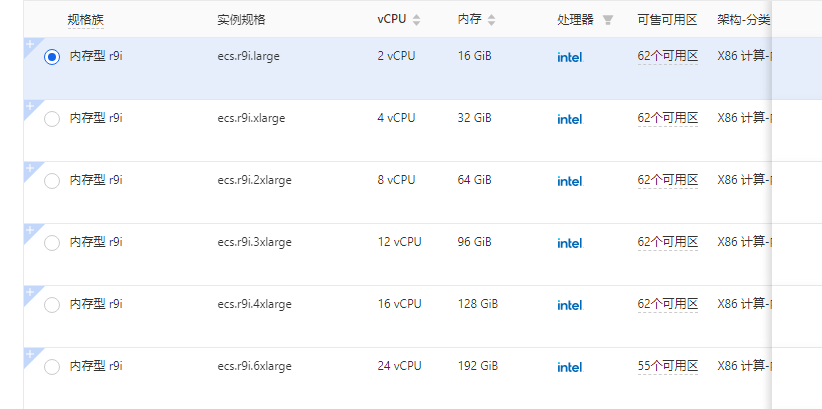Click corner plus badge on ecs.r9i.large row
This screenshot has width=822, height=409.
[30, 44]
